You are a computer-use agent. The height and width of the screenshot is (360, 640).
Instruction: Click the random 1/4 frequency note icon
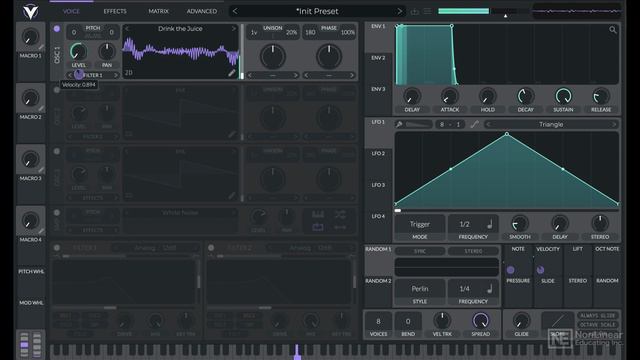[x=490, y=289]
